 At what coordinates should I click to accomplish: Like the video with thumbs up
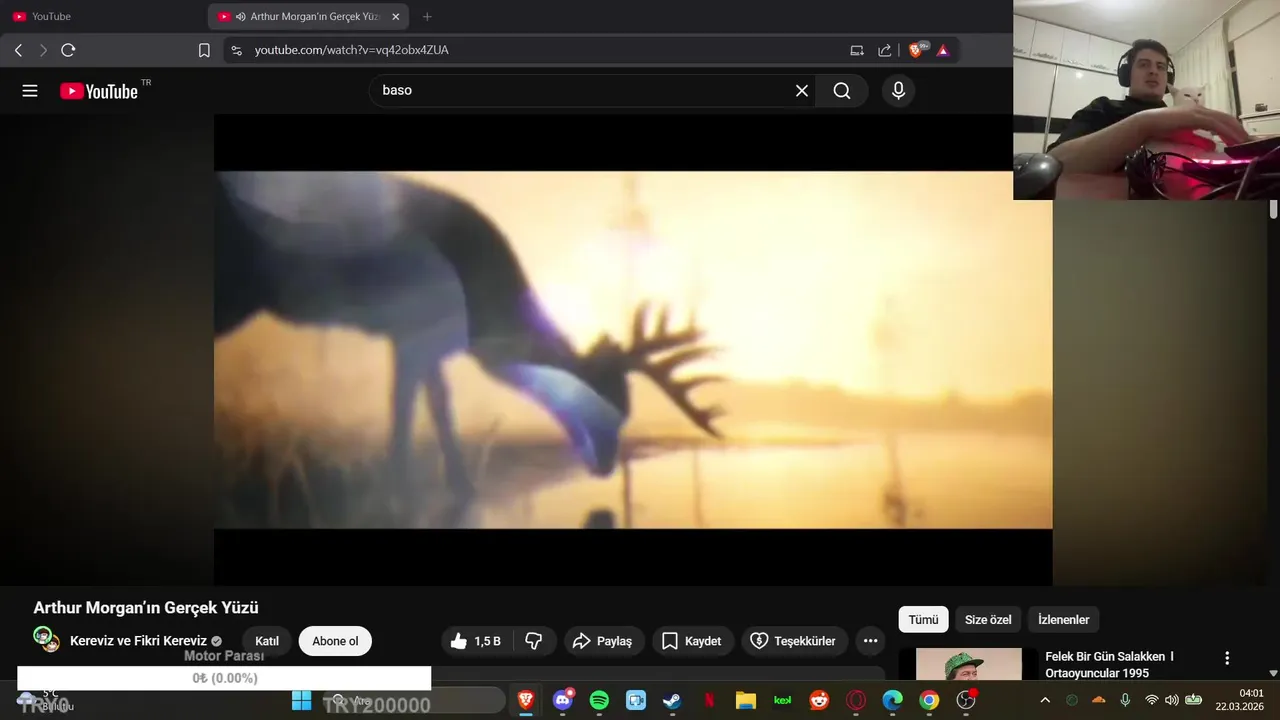[x=476, y=641]
